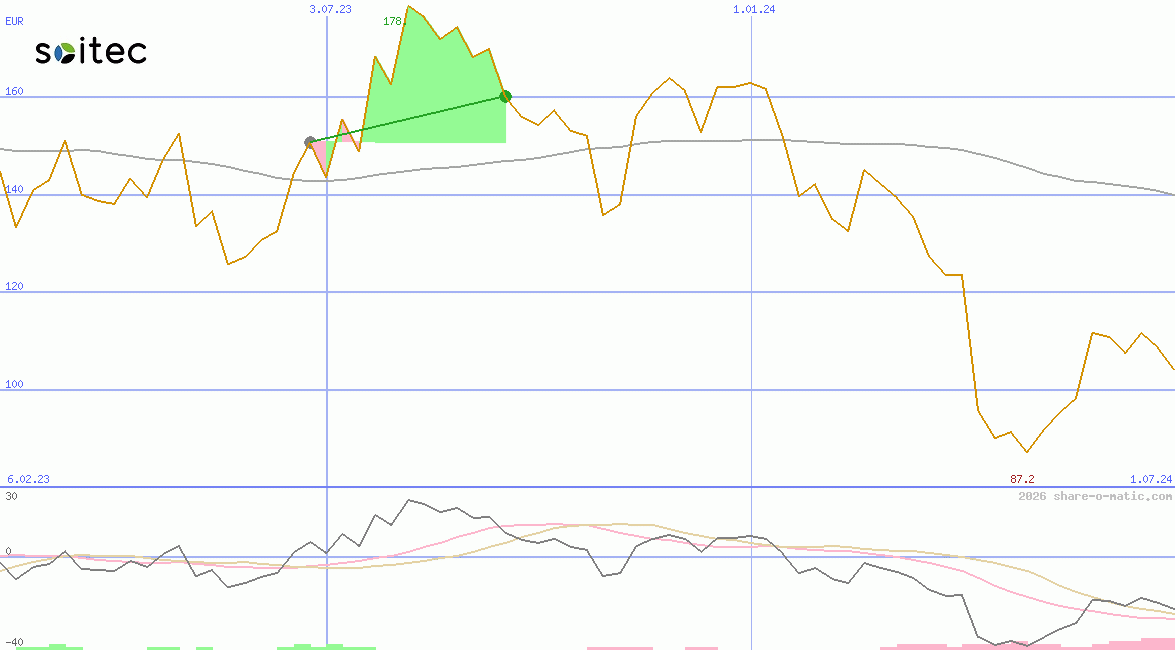
Task: Click the pink shaded loss area
Action: 321,155
